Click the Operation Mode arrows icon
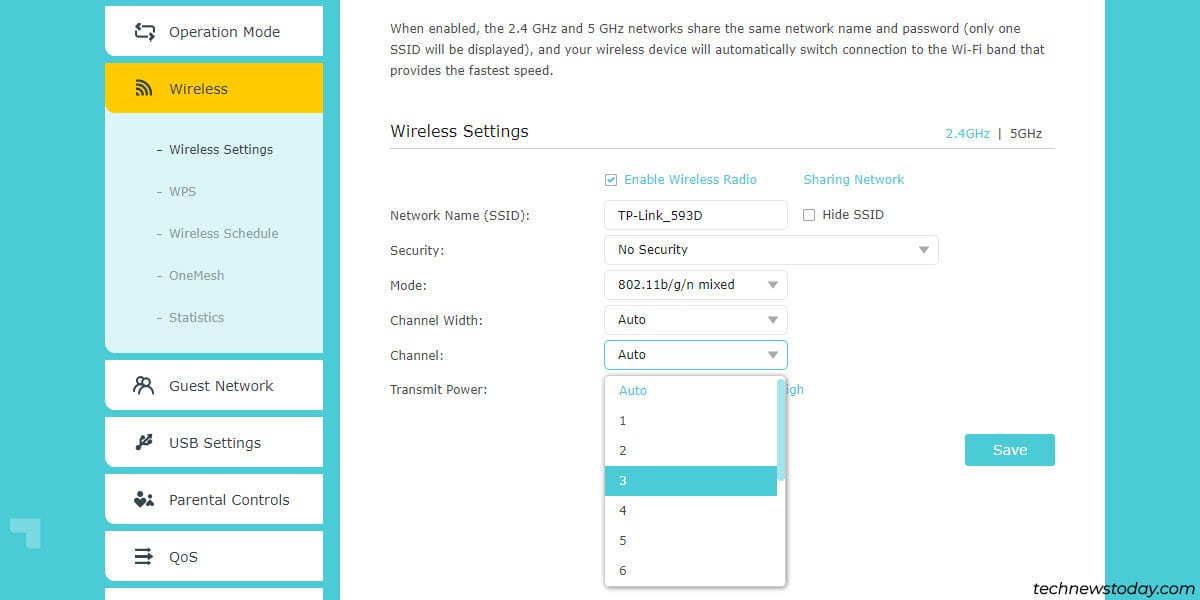This screenshot has width=1200, height=600. pyautogui.click(x=144, y=32)
